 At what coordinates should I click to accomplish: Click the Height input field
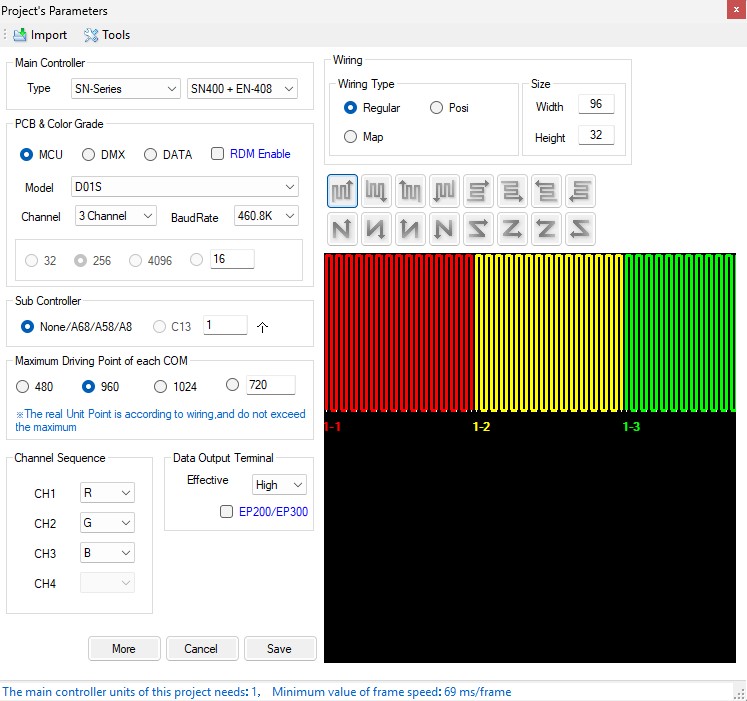tap(596, 135)
